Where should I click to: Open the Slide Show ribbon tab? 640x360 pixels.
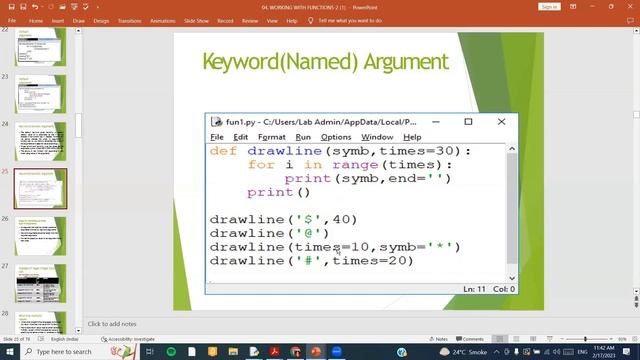tap(196, 20)
